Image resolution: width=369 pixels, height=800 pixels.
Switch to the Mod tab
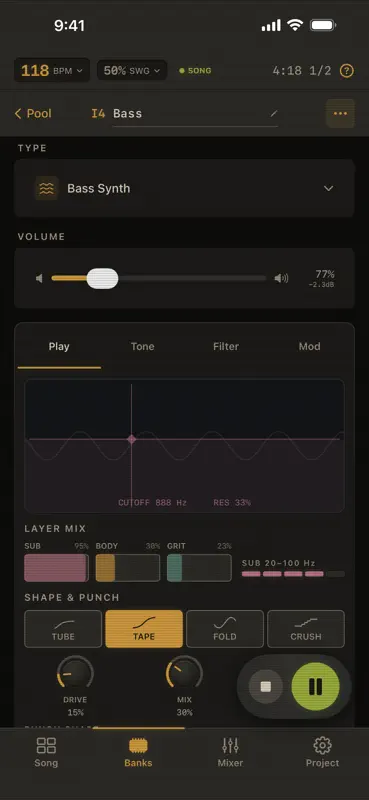click(x=309, y=347)
